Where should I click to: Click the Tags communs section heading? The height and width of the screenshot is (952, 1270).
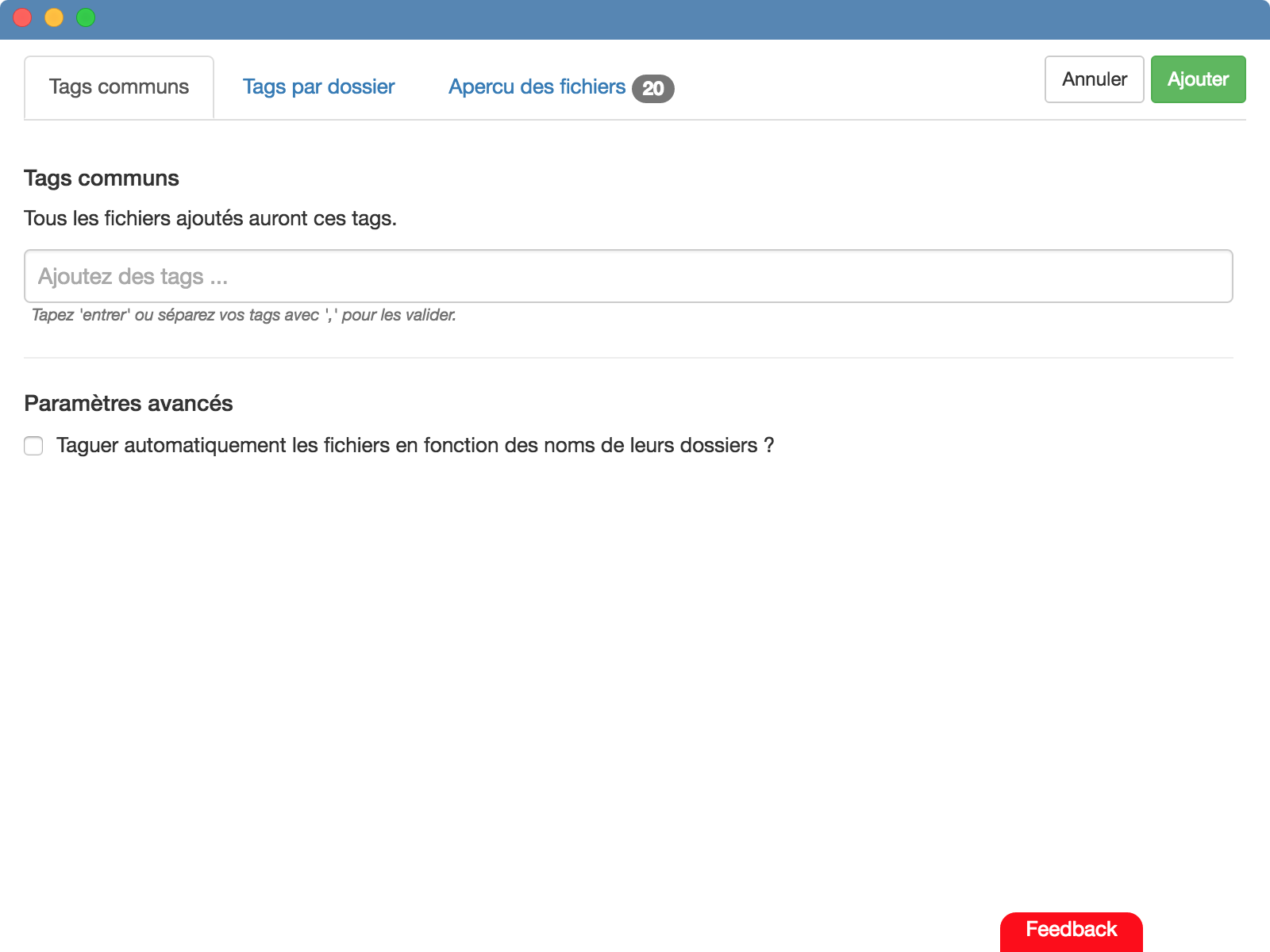click(102, 178)
